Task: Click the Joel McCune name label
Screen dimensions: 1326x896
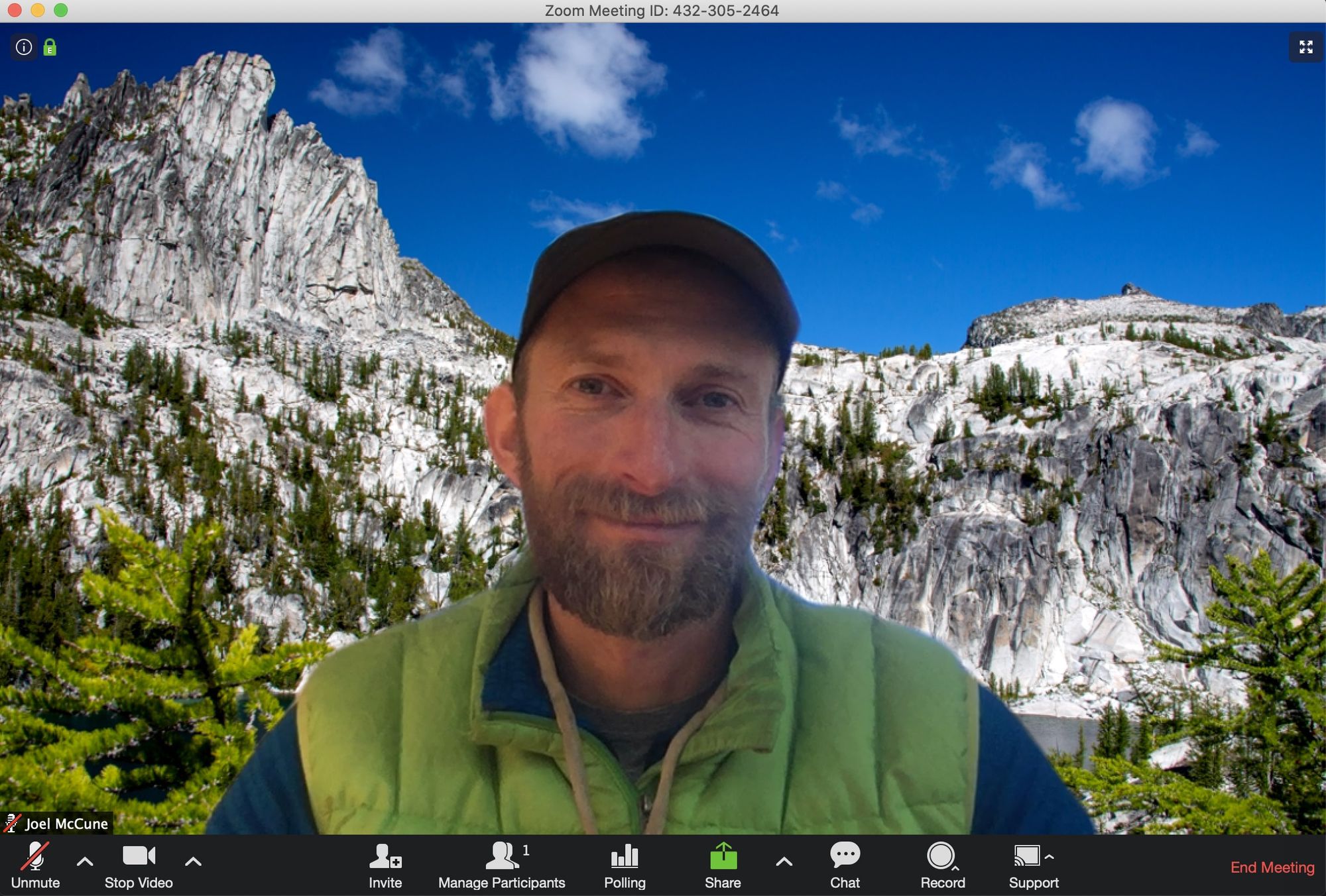Action: [66, 824]
